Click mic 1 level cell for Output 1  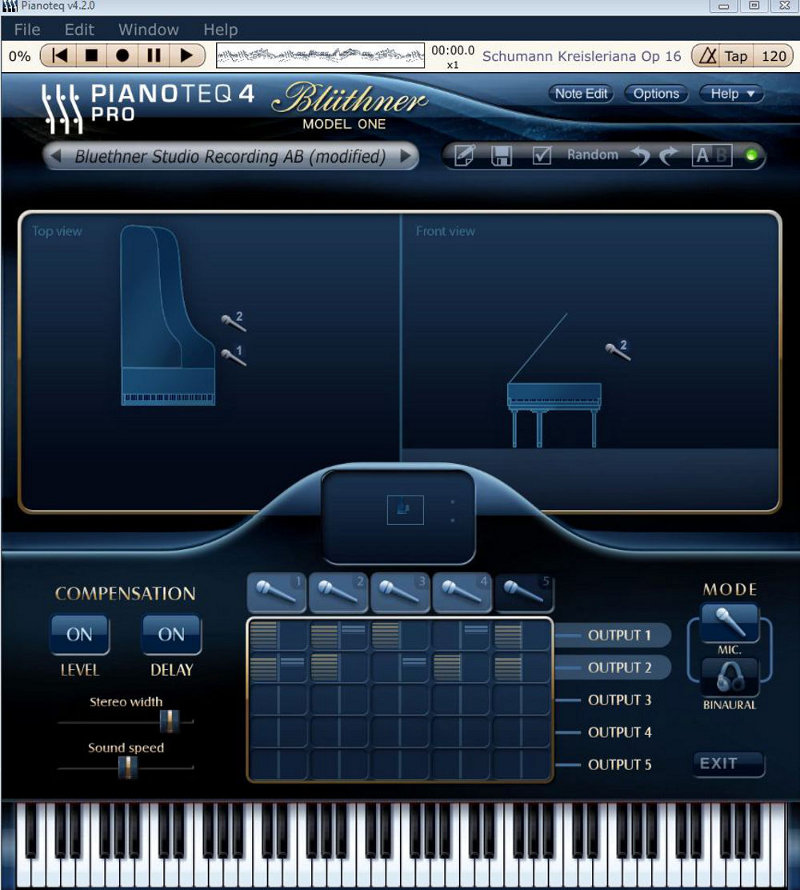[263, 635]
